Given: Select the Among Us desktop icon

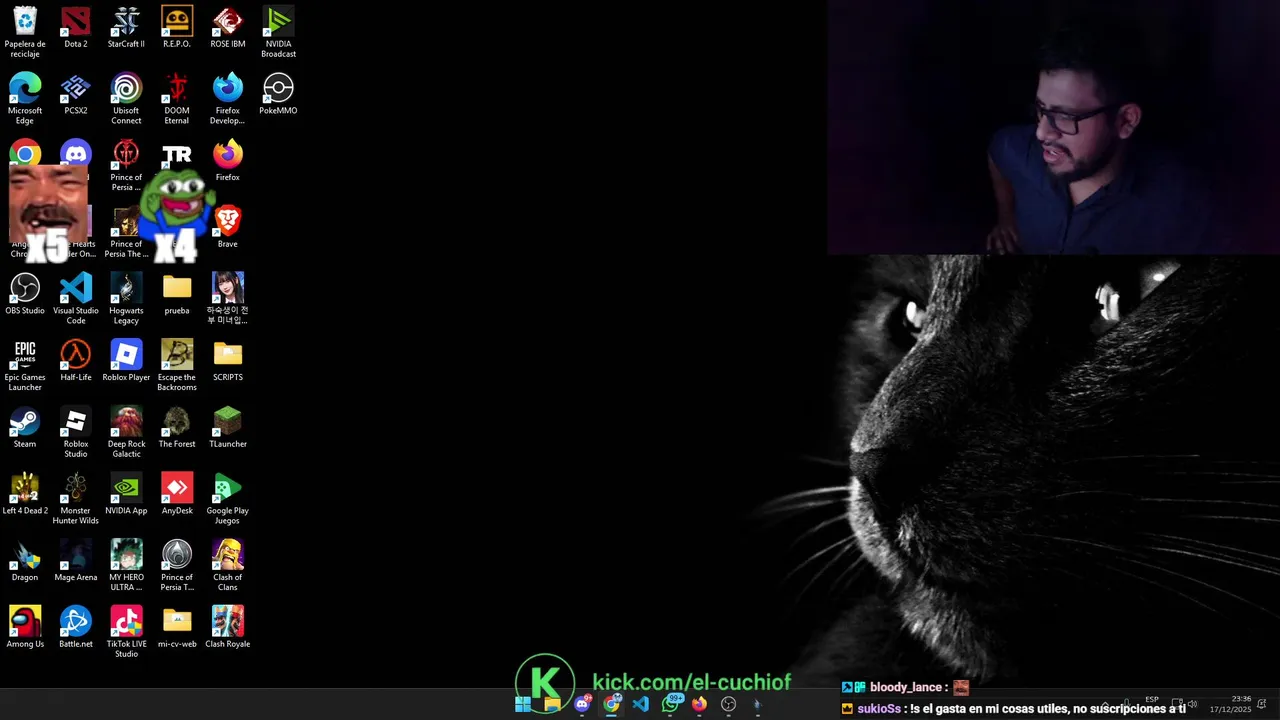Looking at the screenshot, I should coord(25,627).
